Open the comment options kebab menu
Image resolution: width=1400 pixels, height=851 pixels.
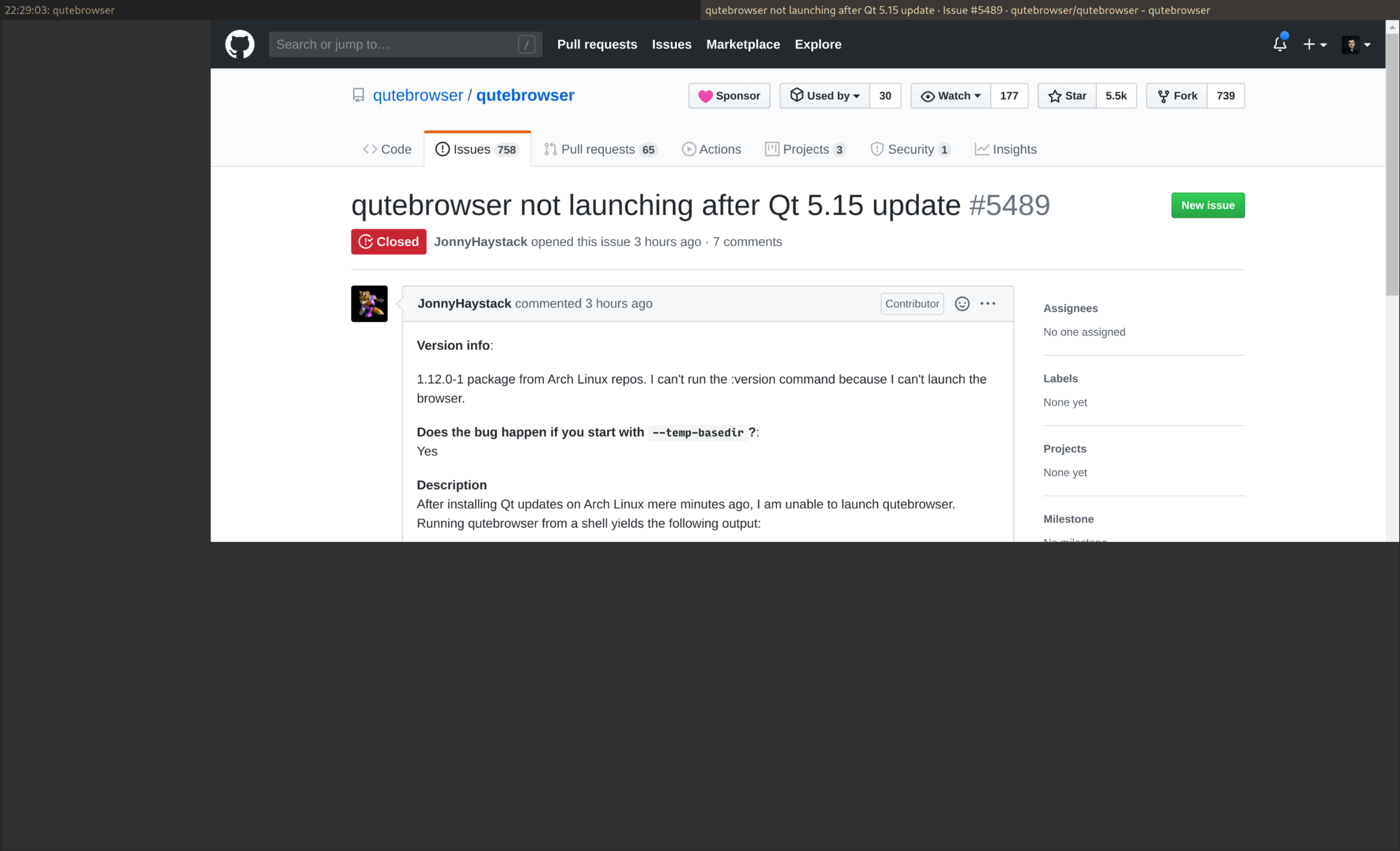click(988, 303)
